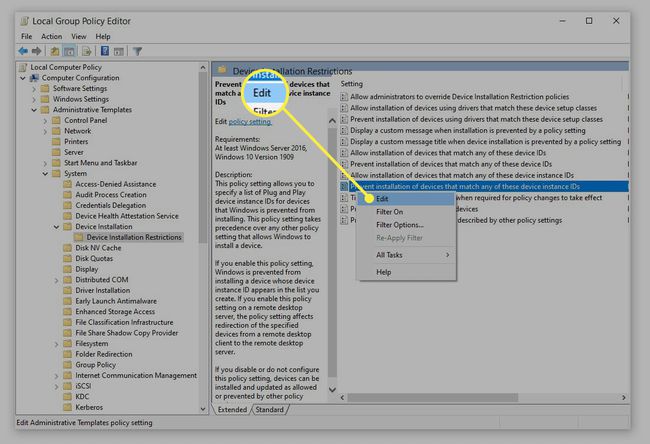Viewport: 650px width, 444px height.
Task: Click the Printers folder icon
Action: point(56,142)
